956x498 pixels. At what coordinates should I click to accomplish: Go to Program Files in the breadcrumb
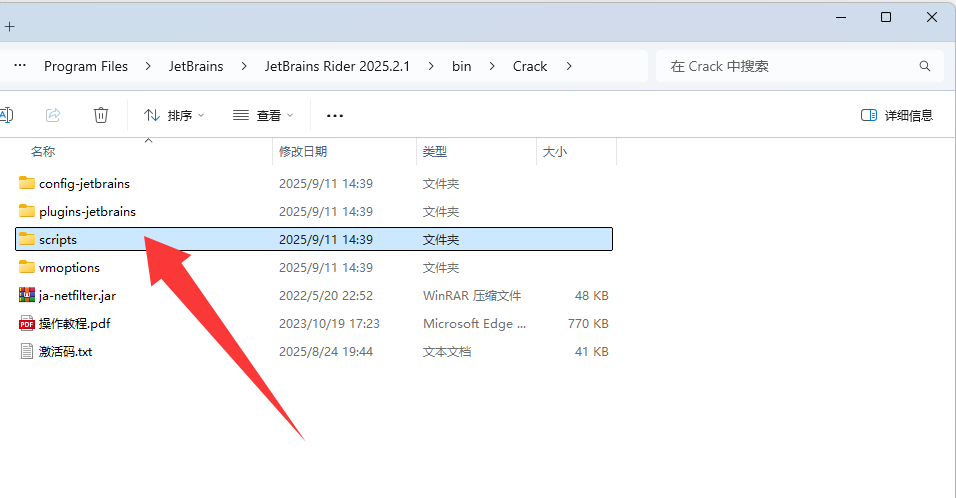coord(86,66)
